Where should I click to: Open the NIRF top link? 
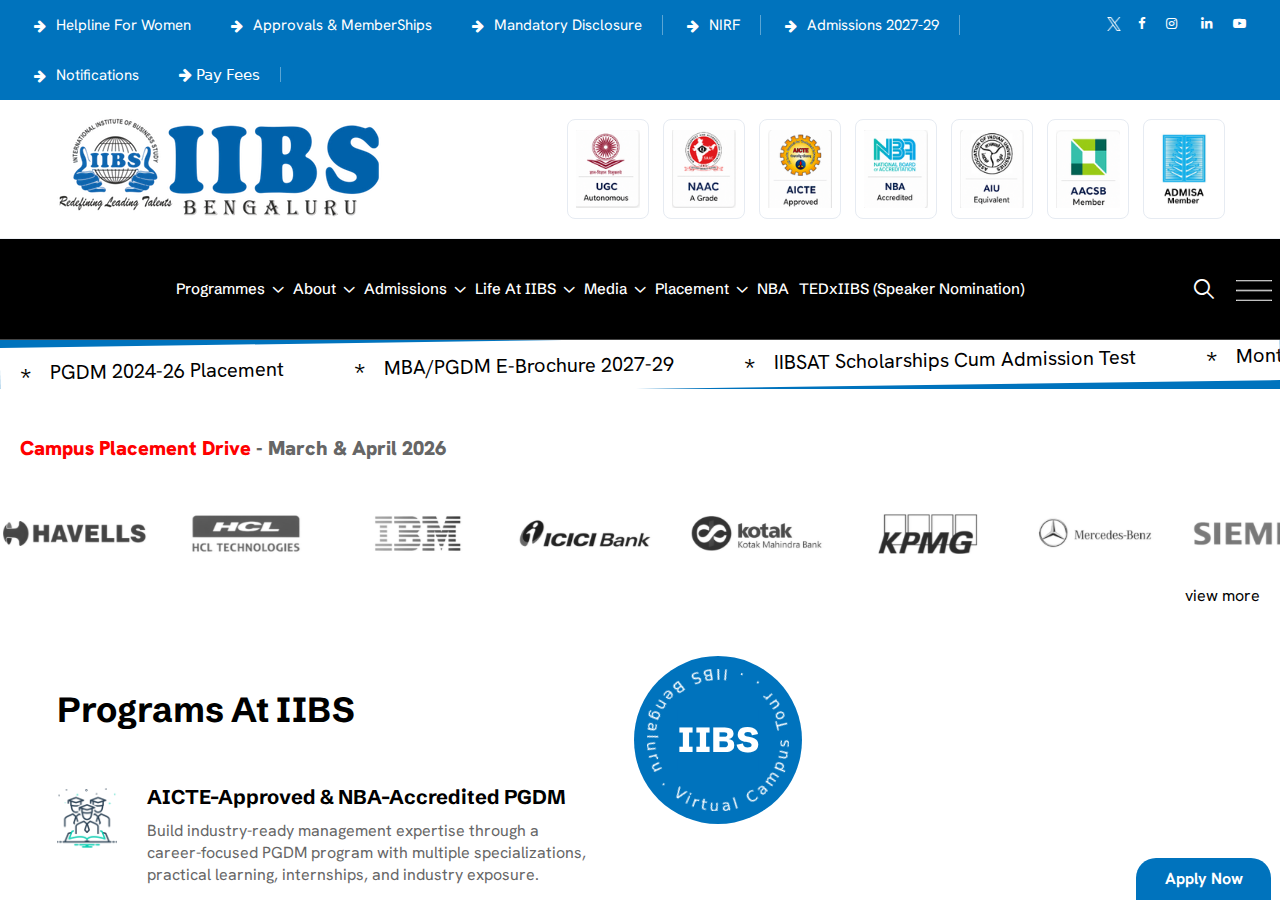[714, 25]
